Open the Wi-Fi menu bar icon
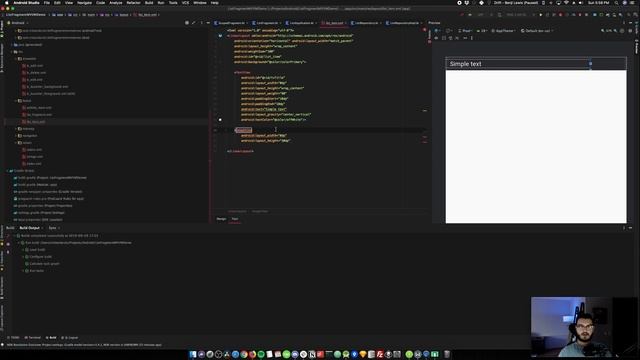 pos(566,2)
